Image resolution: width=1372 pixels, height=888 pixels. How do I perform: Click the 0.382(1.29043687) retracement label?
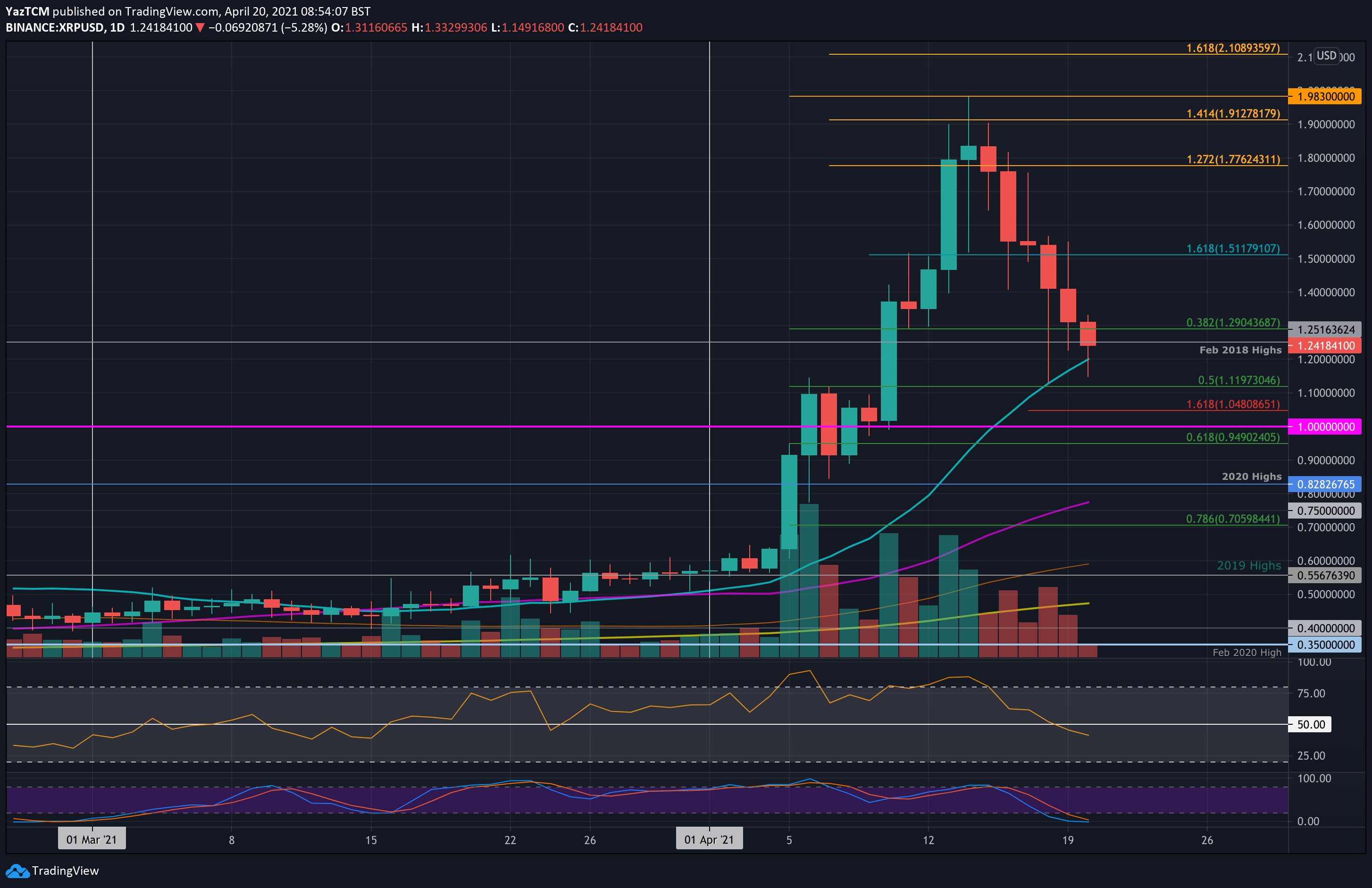tap(1232, 323)
